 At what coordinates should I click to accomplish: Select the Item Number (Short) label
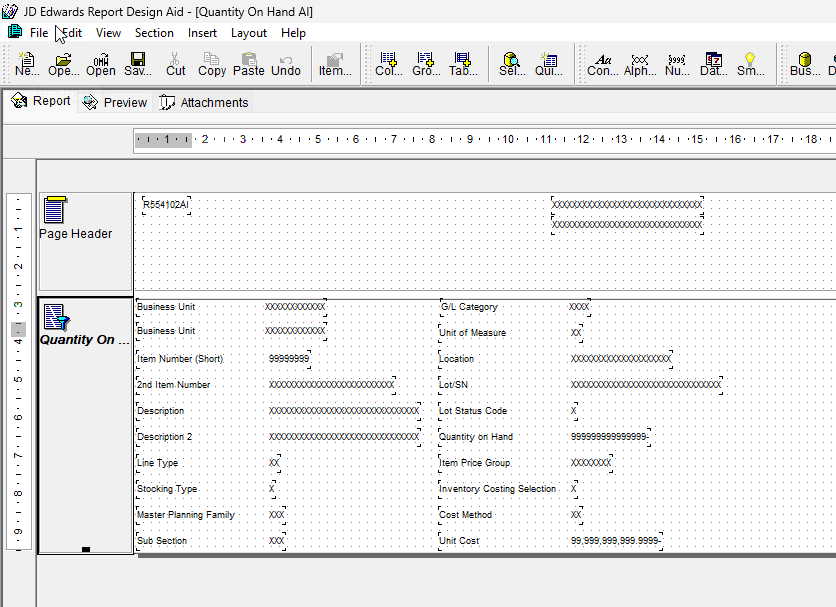[180, 358]
